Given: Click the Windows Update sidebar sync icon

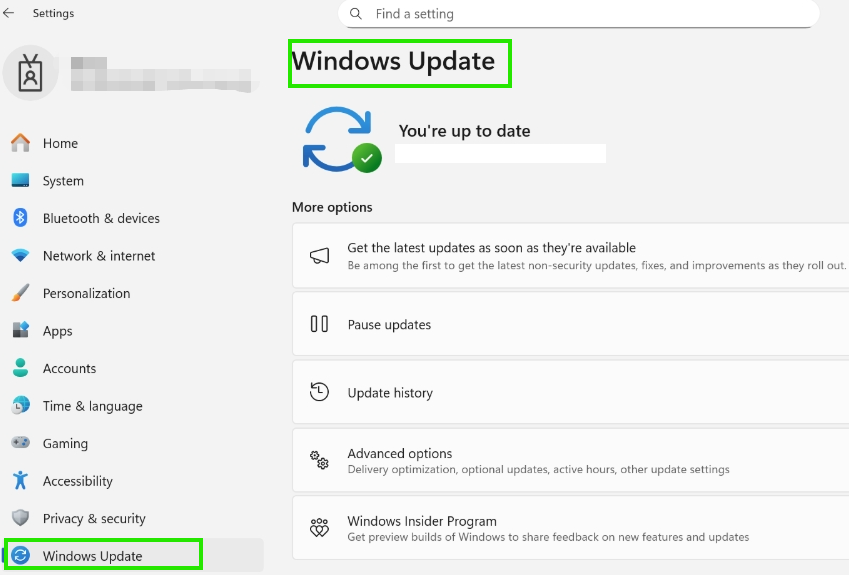Looking at the screenshot, I should [x=21, y=555].
